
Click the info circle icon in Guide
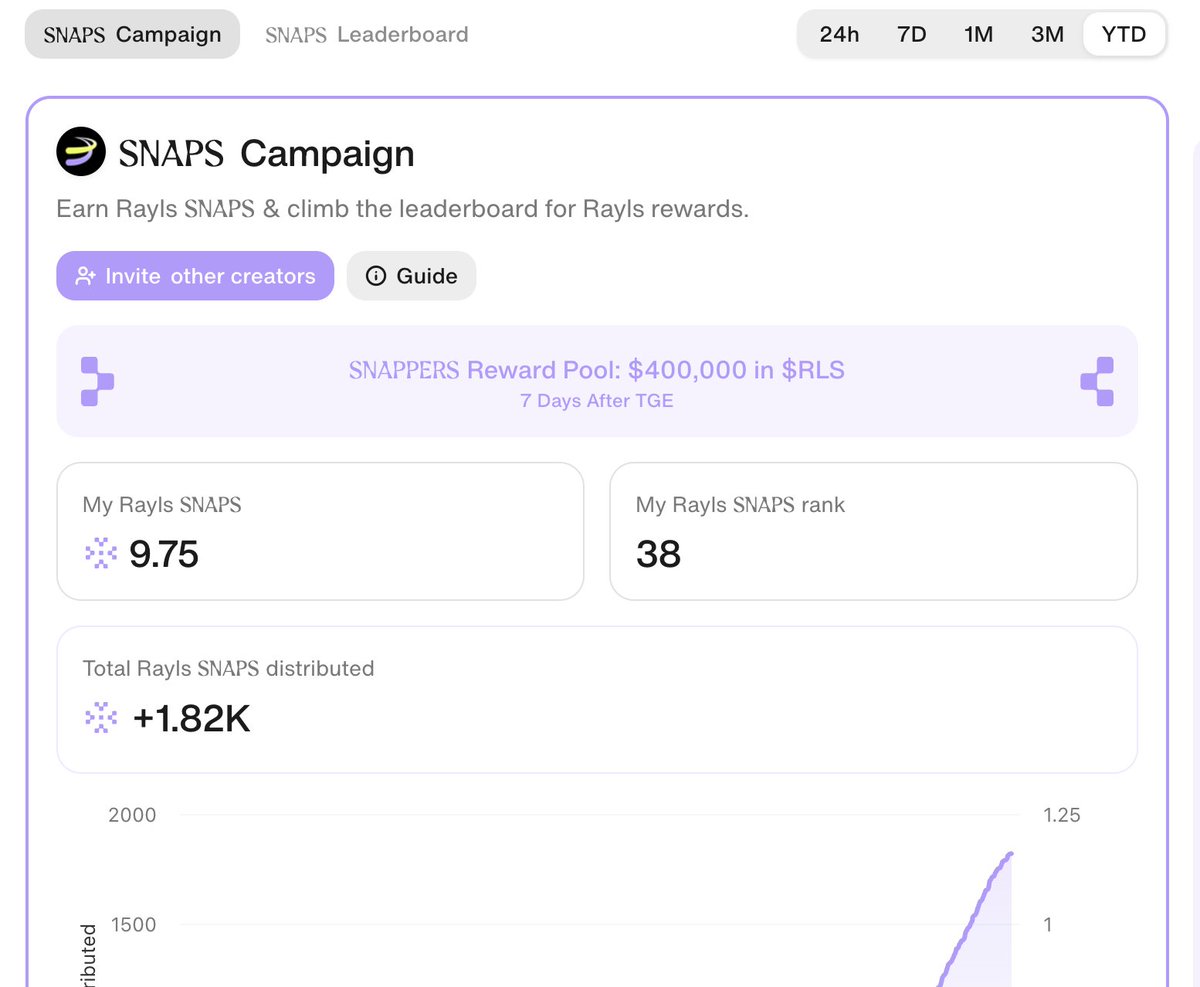(x=376, y=276)
